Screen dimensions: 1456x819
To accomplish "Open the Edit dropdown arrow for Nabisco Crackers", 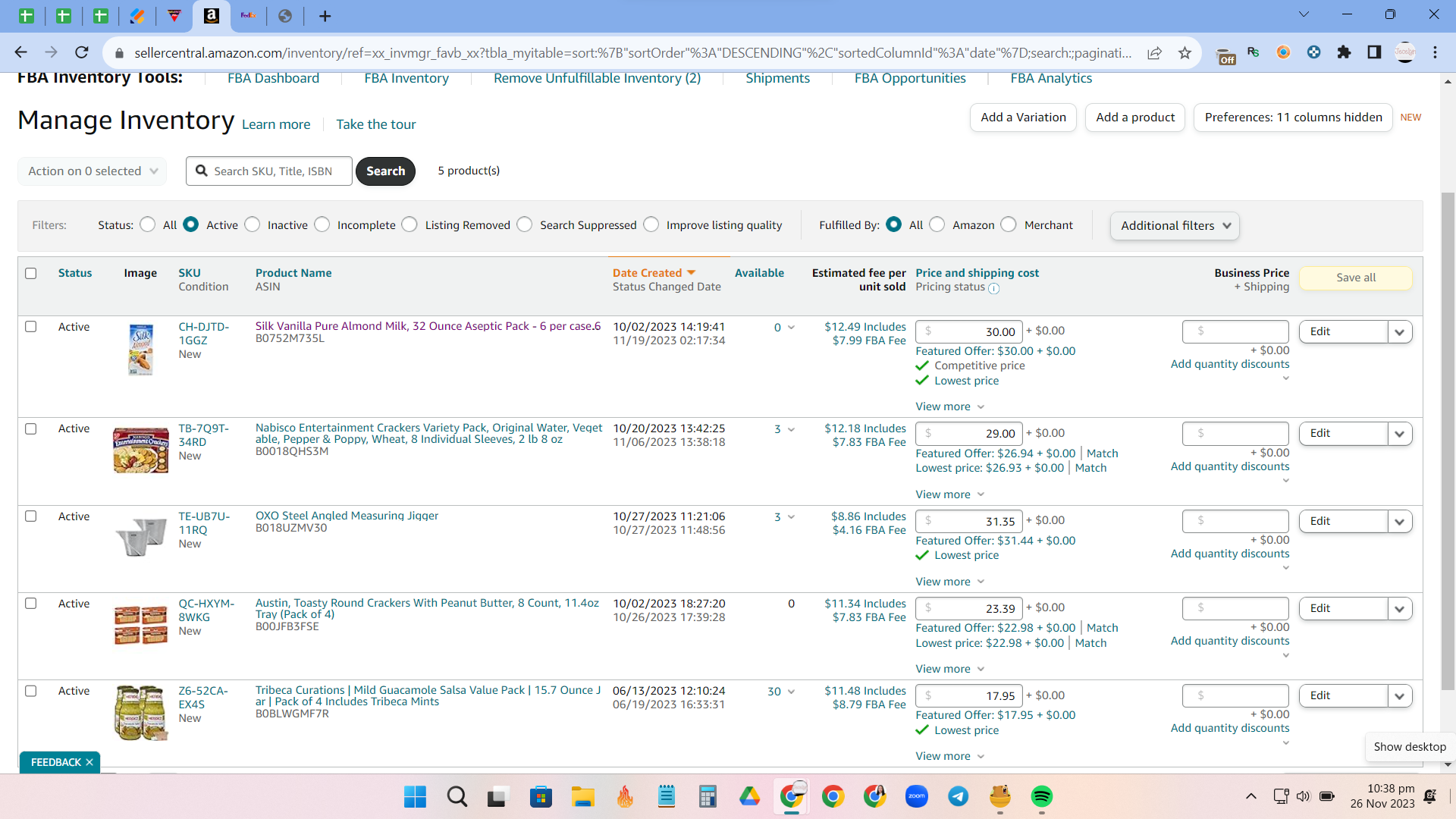I will [1400, 434].
